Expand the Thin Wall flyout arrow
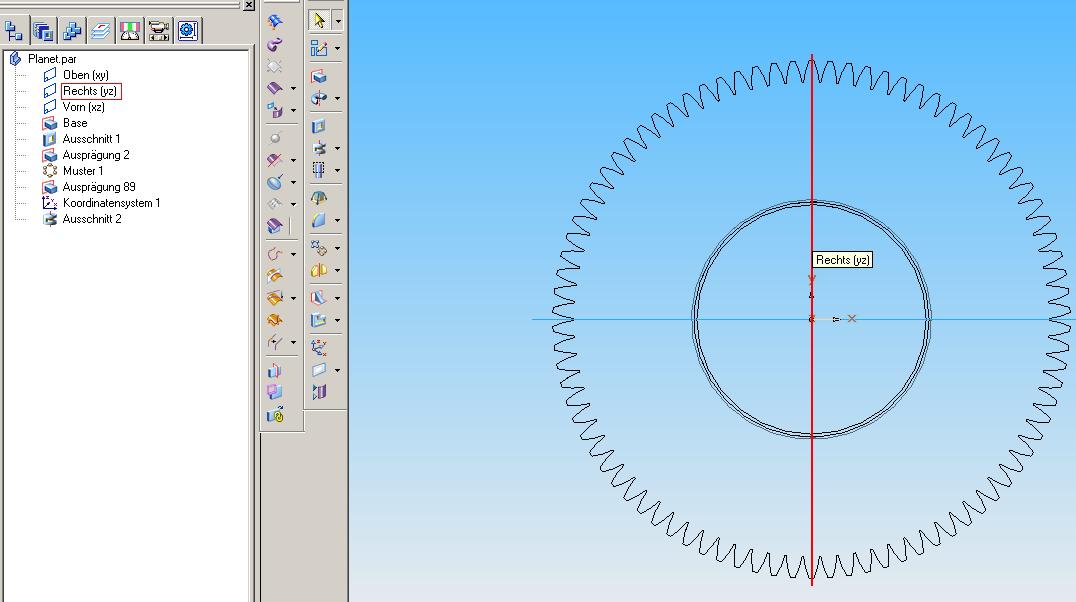 point(338,320)
